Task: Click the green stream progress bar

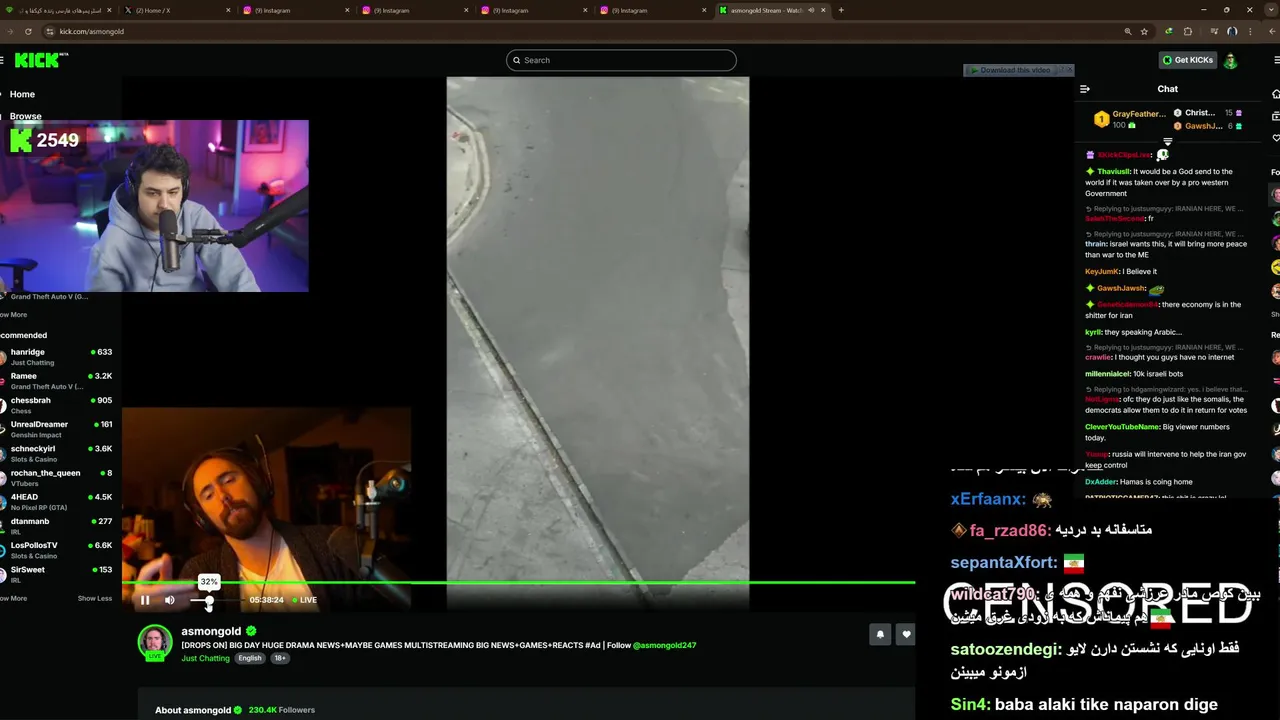Action: click(x=518, y=582)
